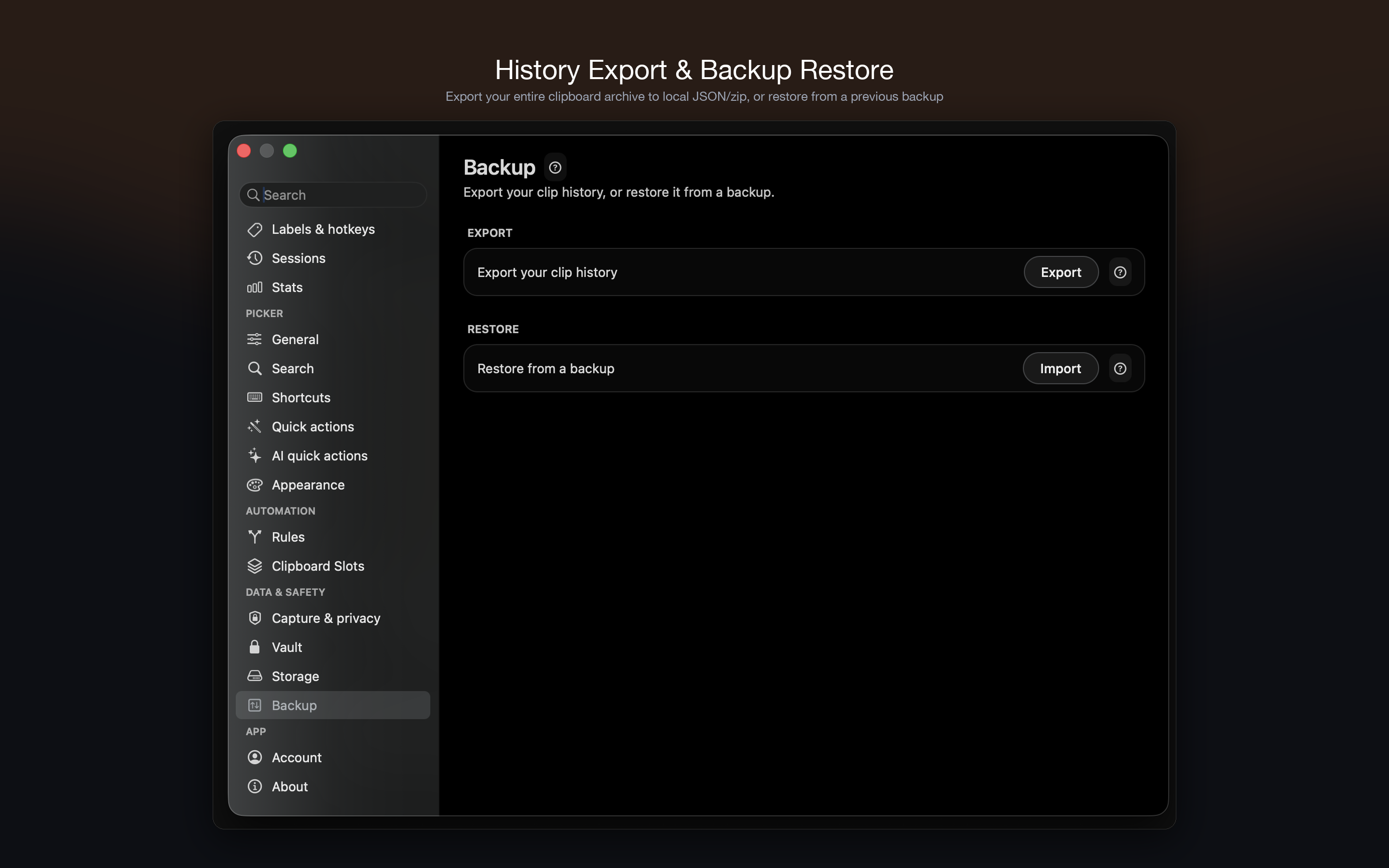The height and width of the screenshot is (868, 1389).
Task: Switch to the Appearance page
Action: (333, 485)
